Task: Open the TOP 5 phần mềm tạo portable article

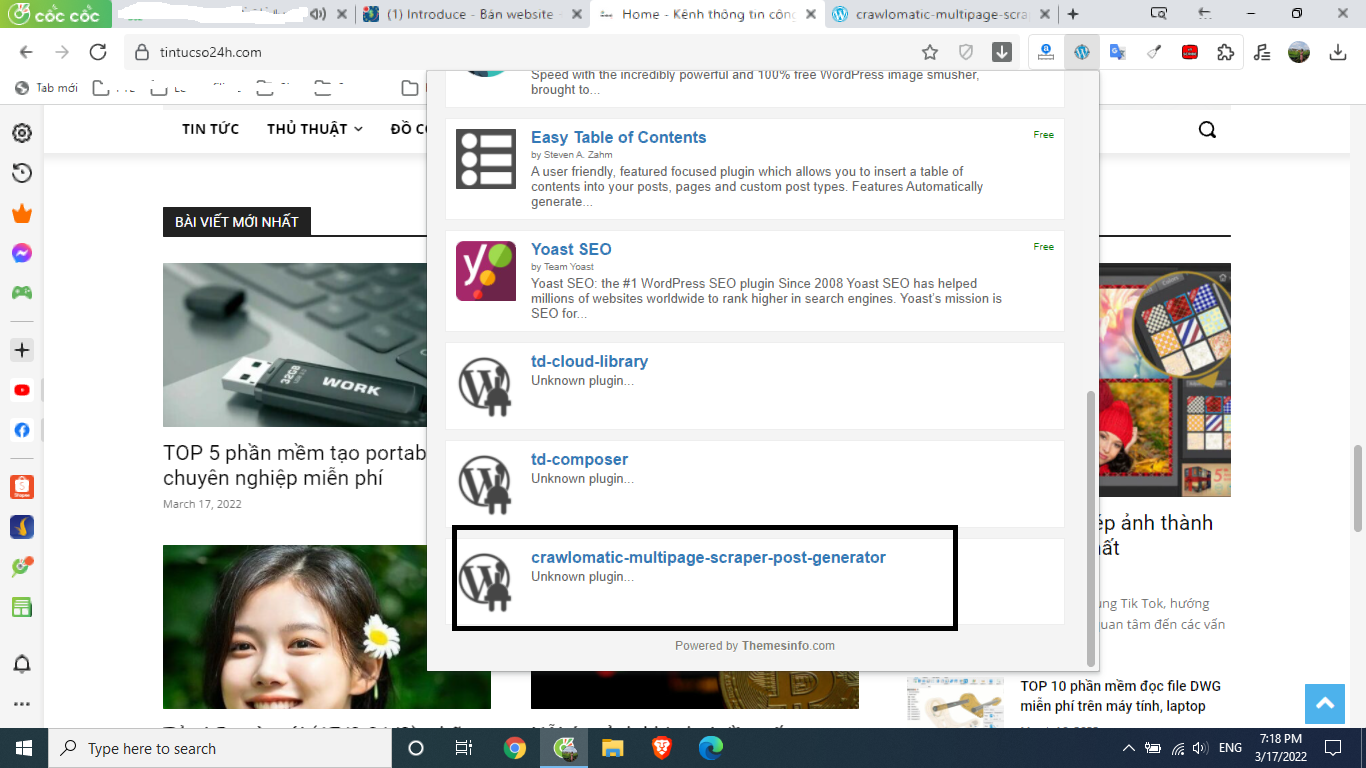Action: pos(295,465)
